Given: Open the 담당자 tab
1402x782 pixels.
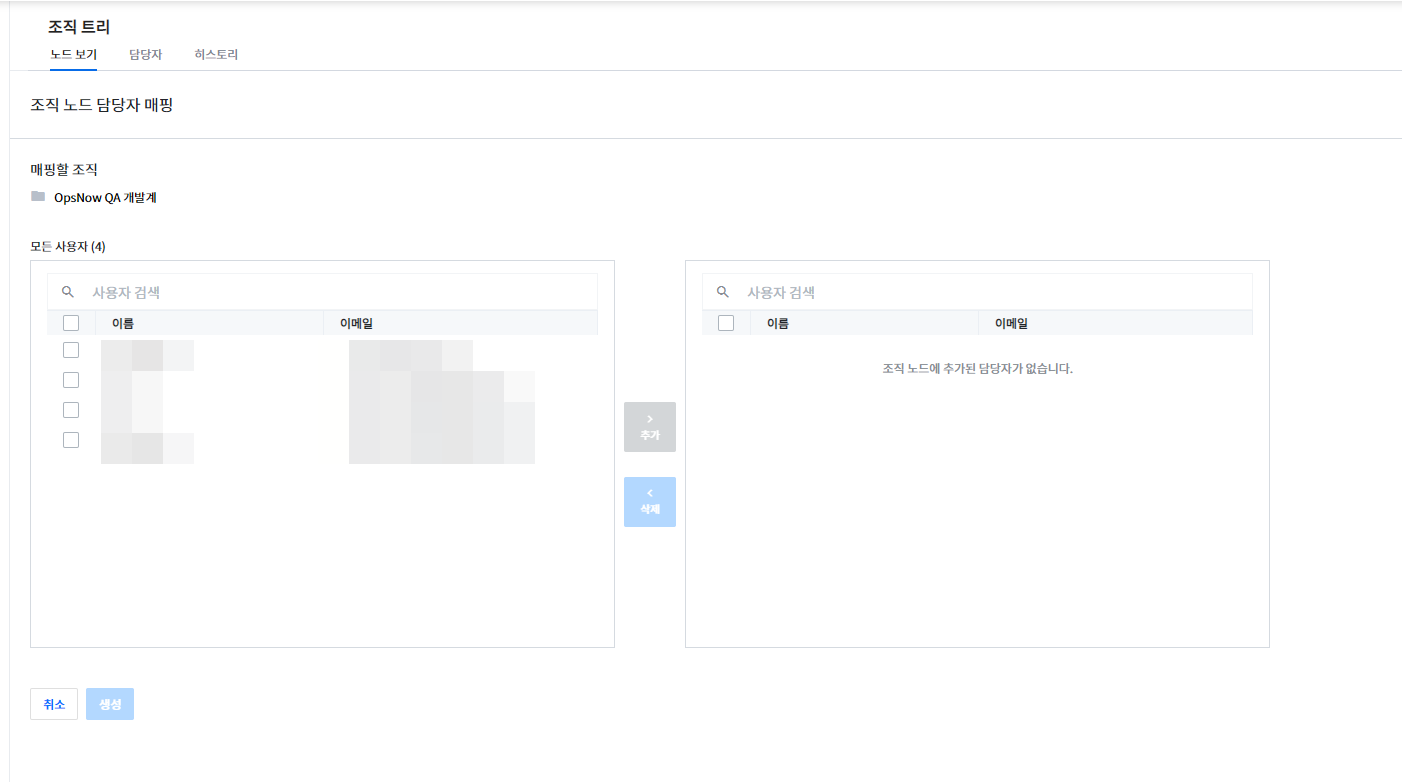Looking at the screenshot, I should [x=145, y=55].
